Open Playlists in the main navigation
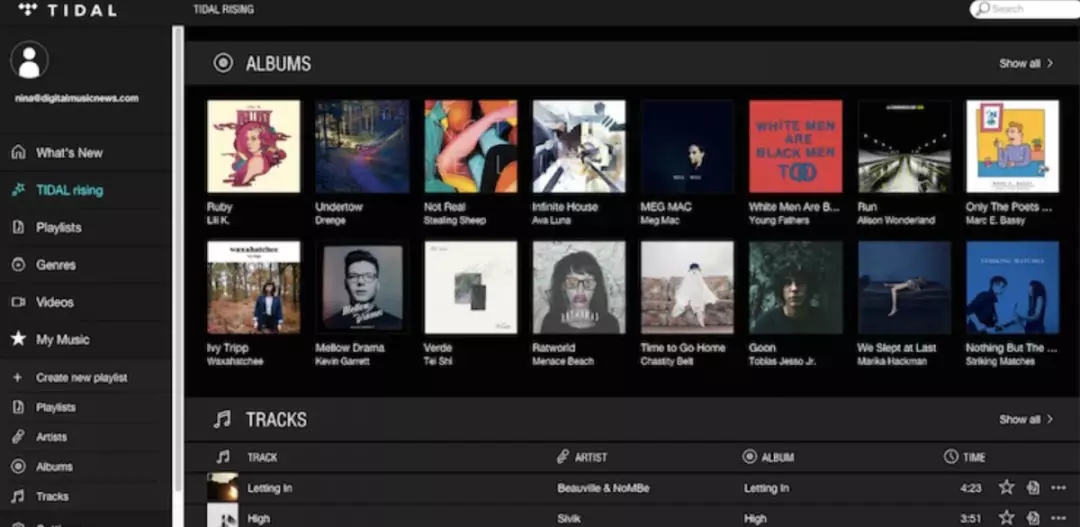 (59, 227)
